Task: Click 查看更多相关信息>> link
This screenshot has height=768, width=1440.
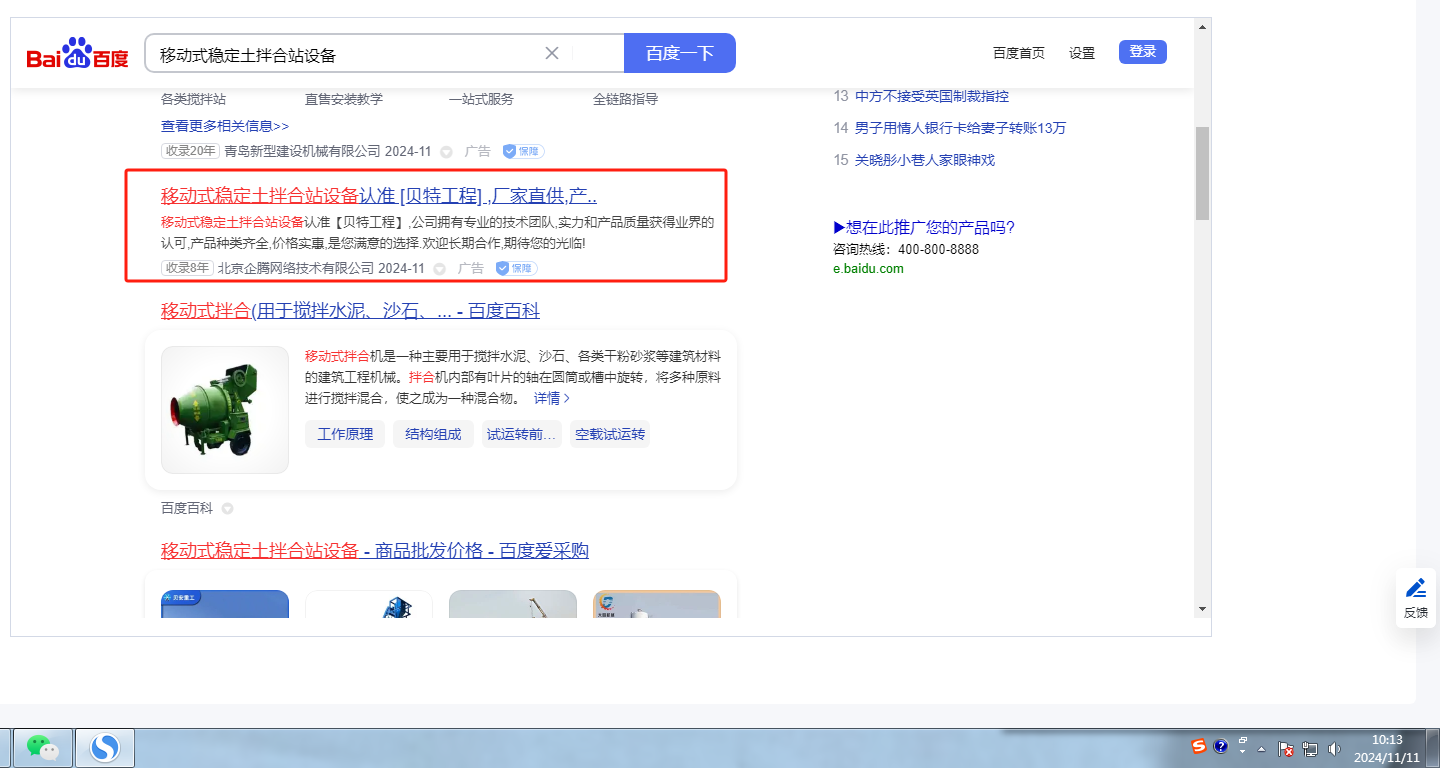Action: pyautogui.click(x=225, y=126)
